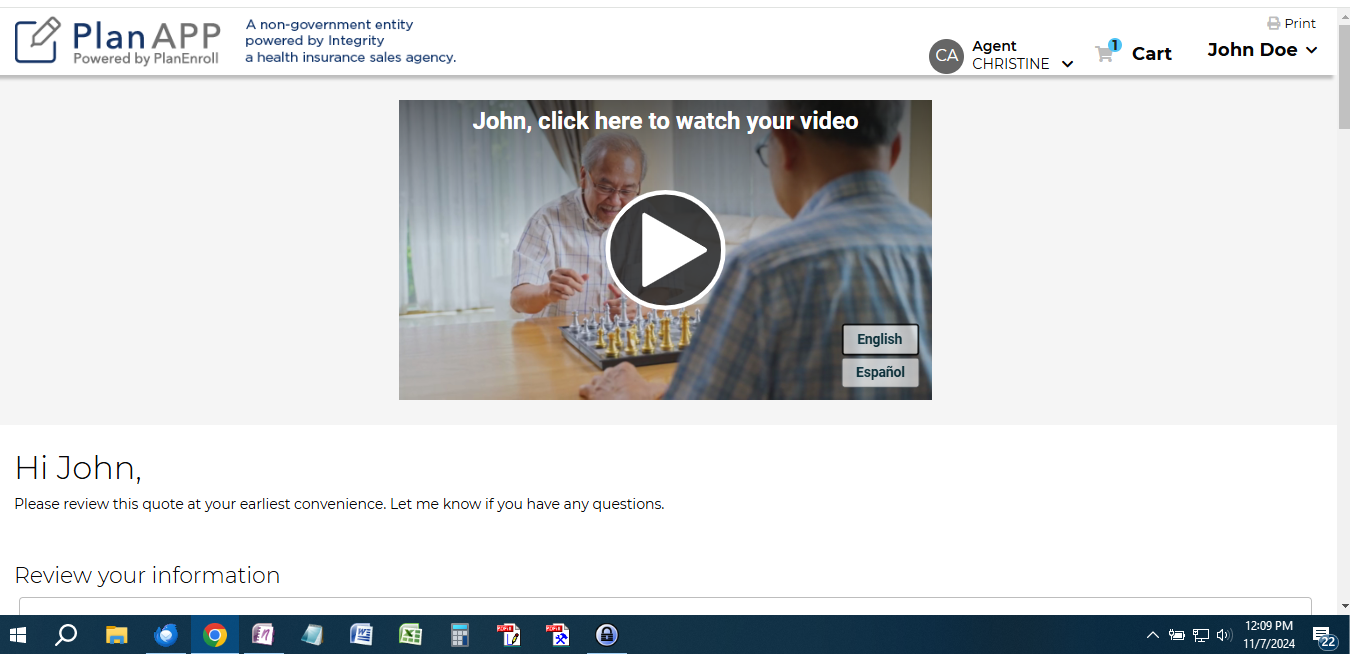Viewport: 1350px width, 654px height.
Task: Open the padlock app in taskbar
Action: (x=606, y=635)
